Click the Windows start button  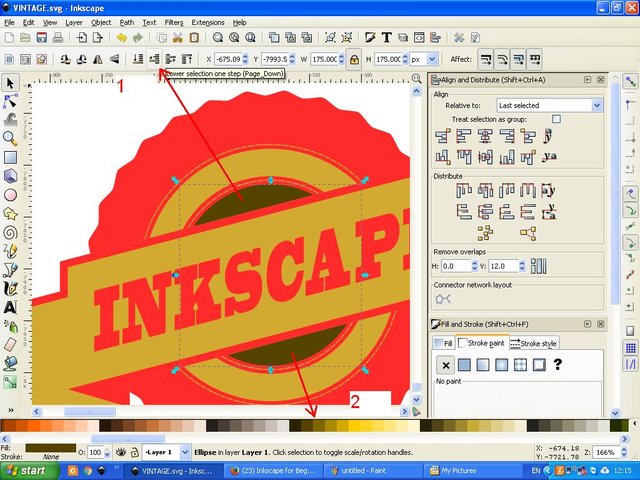pos(29,471)
